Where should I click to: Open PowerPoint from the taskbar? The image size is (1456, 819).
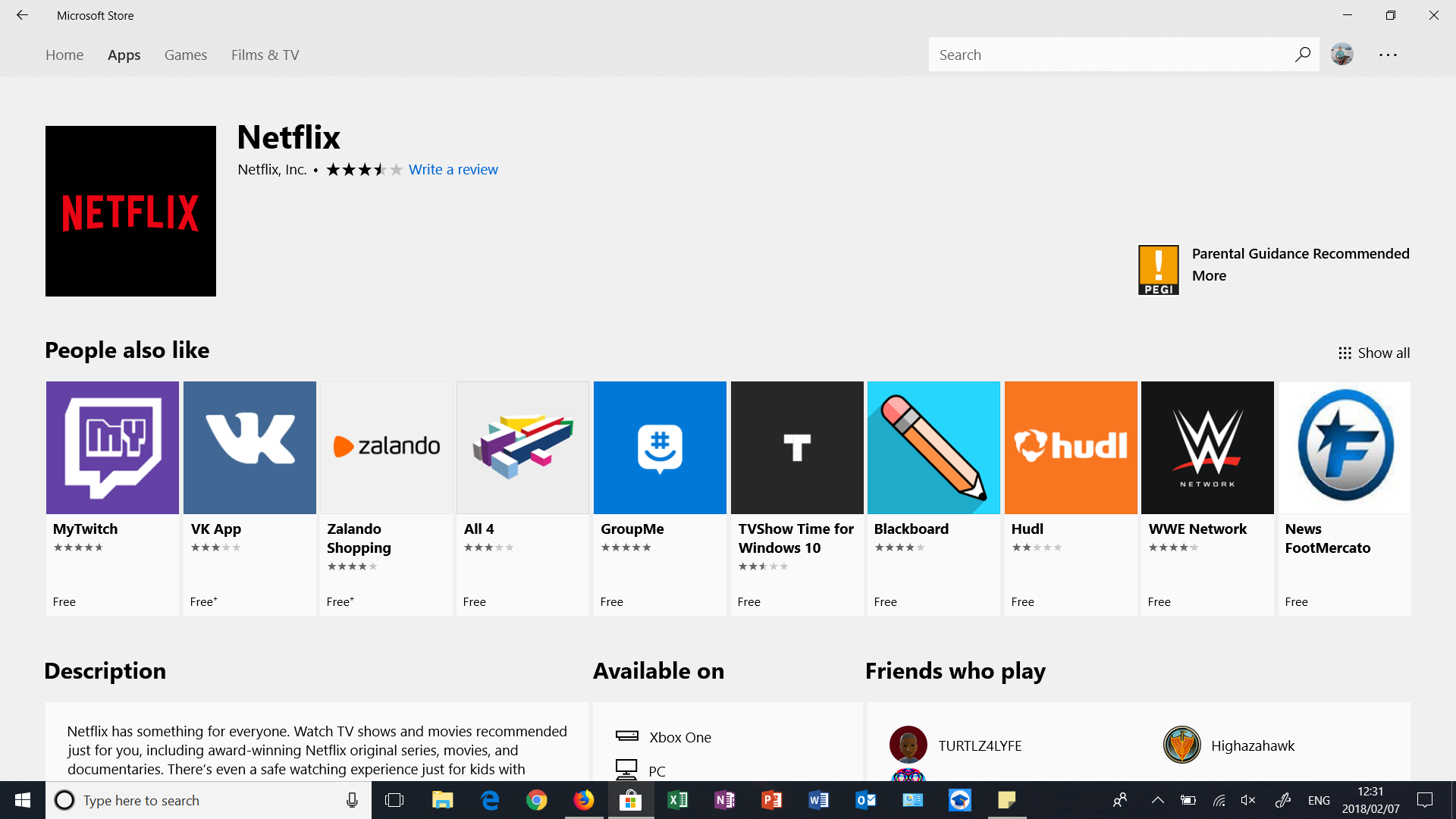click(x=772, y=800)
